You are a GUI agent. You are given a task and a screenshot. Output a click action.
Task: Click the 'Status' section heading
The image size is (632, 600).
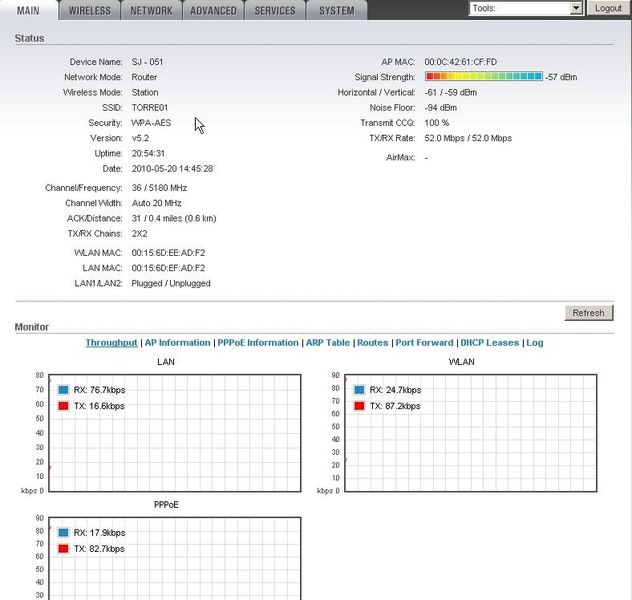point(29,38)
